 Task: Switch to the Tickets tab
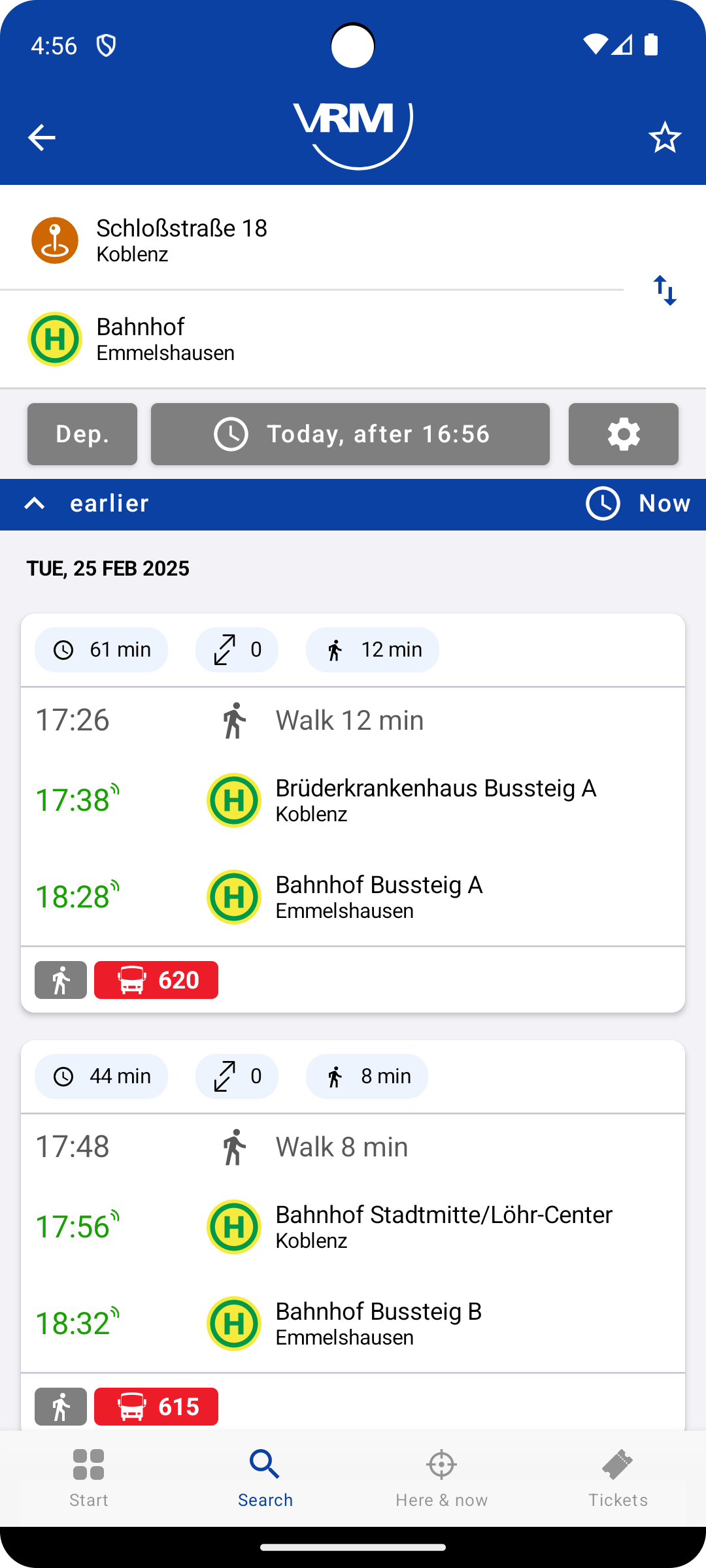point(618,1478)
